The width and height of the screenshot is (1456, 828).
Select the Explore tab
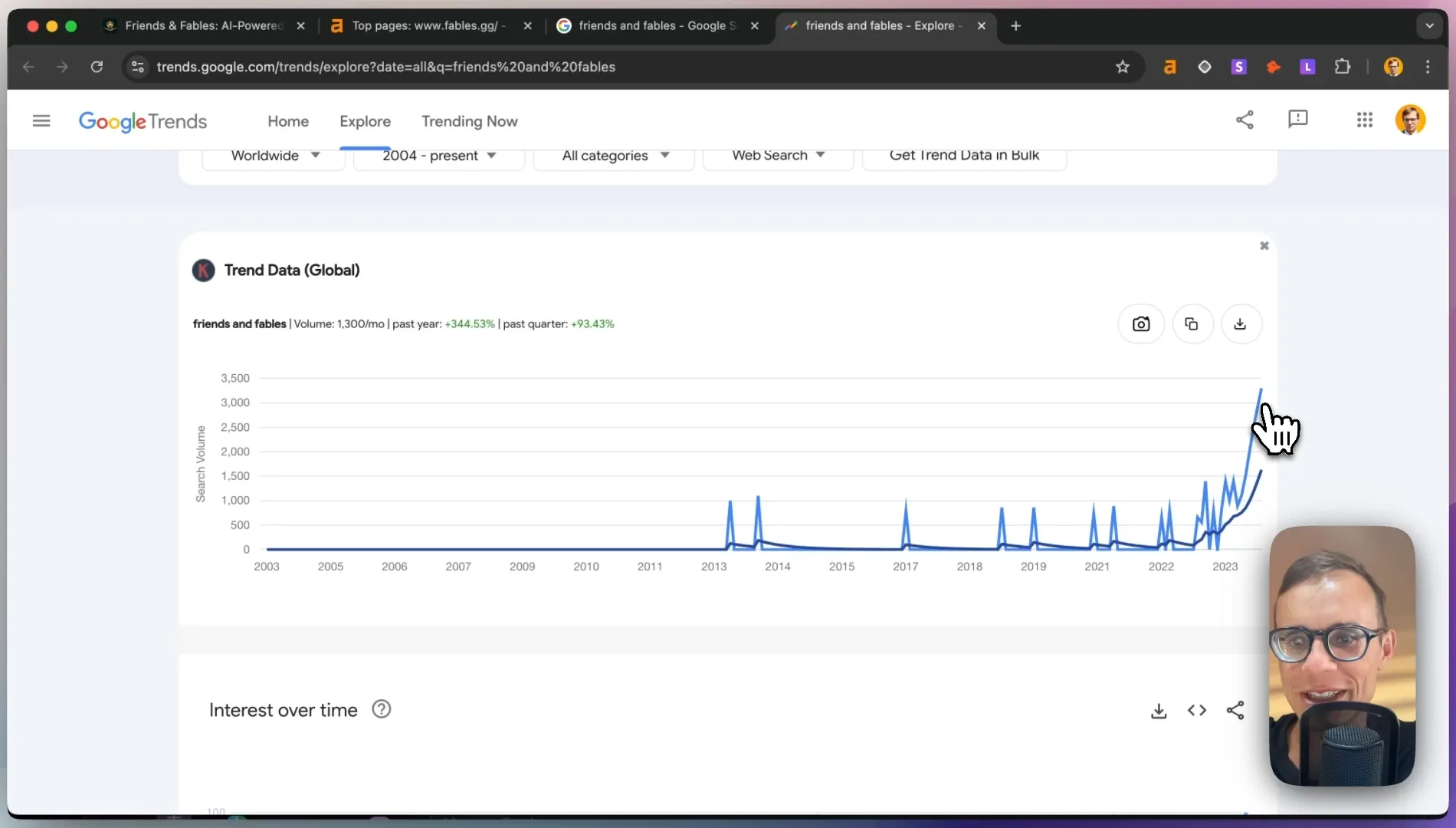tap(365, 121)
